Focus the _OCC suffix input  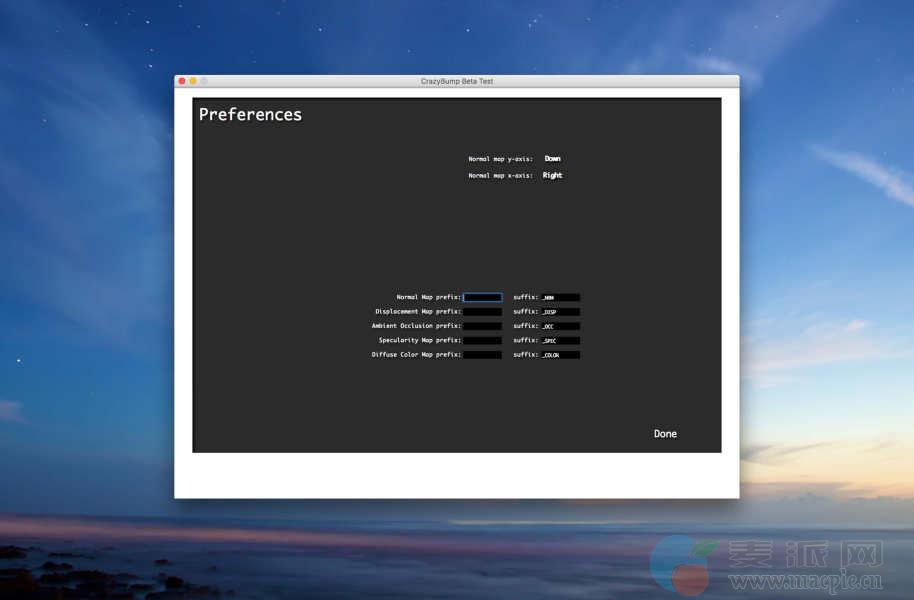tap(560, 326)
